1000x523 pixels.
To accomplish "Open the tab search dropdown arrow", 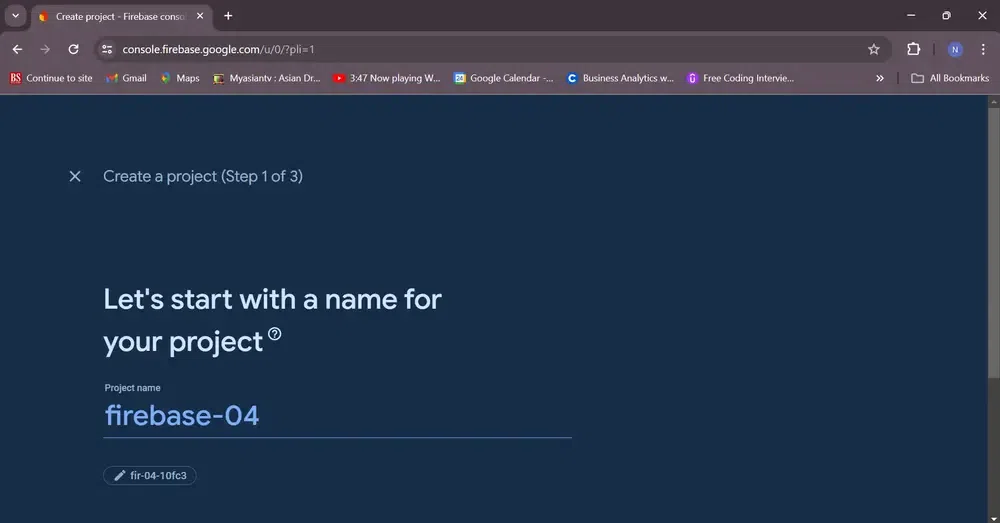I will point(15,16).
